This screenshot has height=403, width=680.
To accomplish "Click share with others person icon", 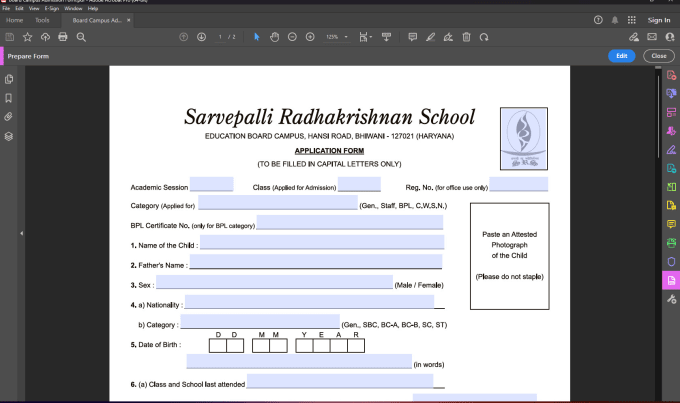I will click(670, 37).
